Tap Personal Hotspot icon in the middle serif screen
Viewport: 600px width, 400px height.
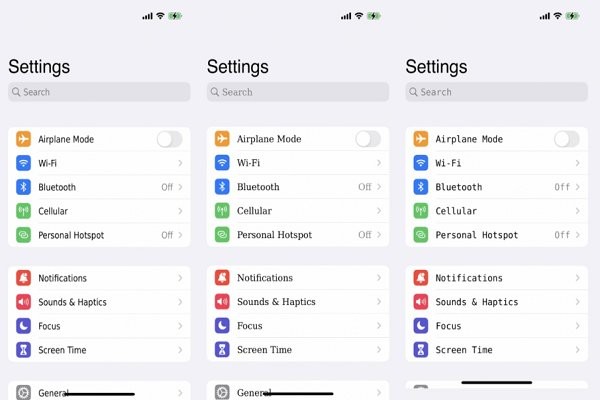222,235
